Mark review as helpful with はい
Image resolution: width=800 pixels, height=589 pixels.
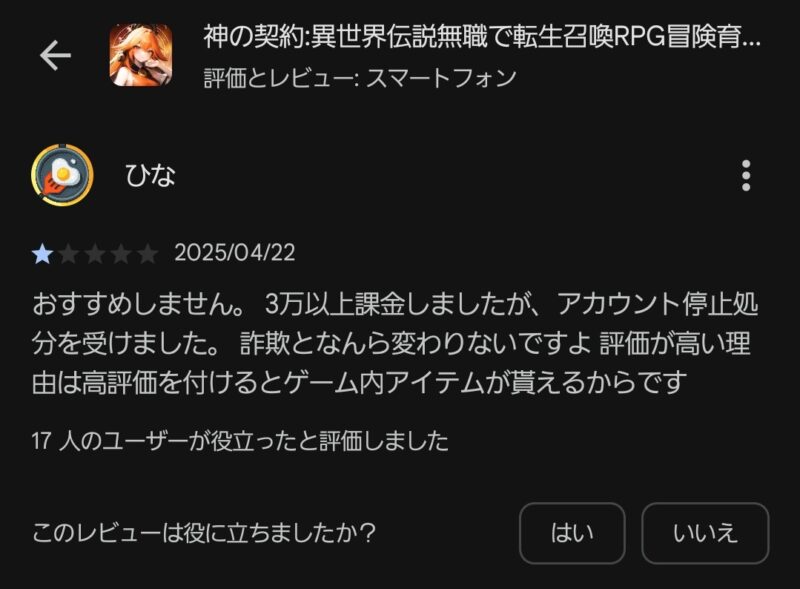pos(572,533)
